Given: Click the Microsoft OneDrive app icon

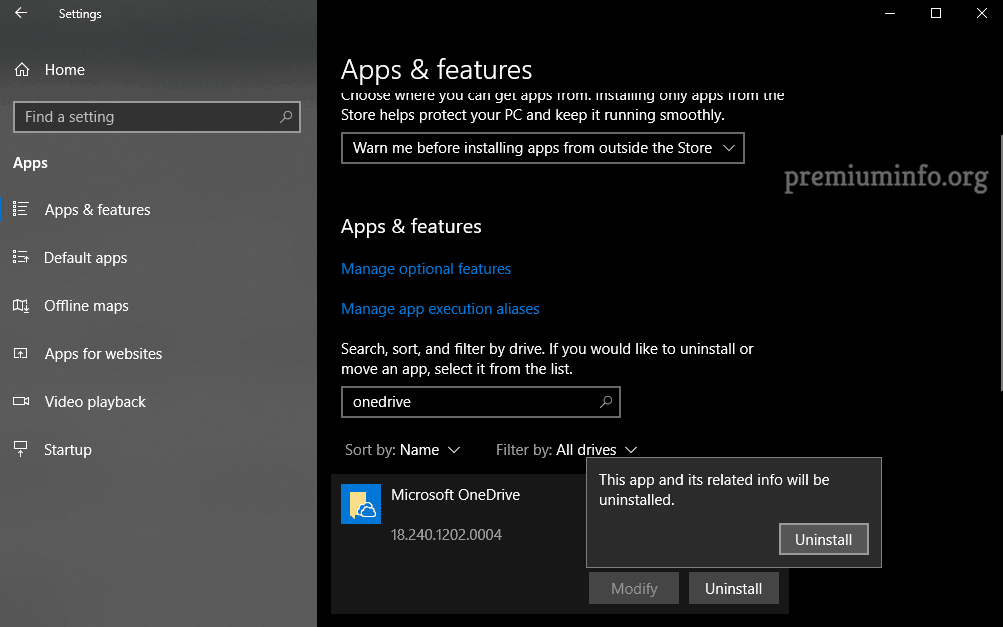Looking at the screenshot, I should click(361, 504).
